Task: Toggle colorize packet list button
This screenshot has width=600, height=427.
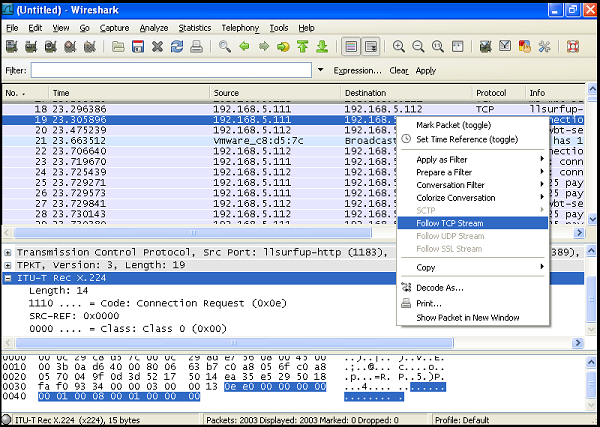Action: click(x=351, y=47)
